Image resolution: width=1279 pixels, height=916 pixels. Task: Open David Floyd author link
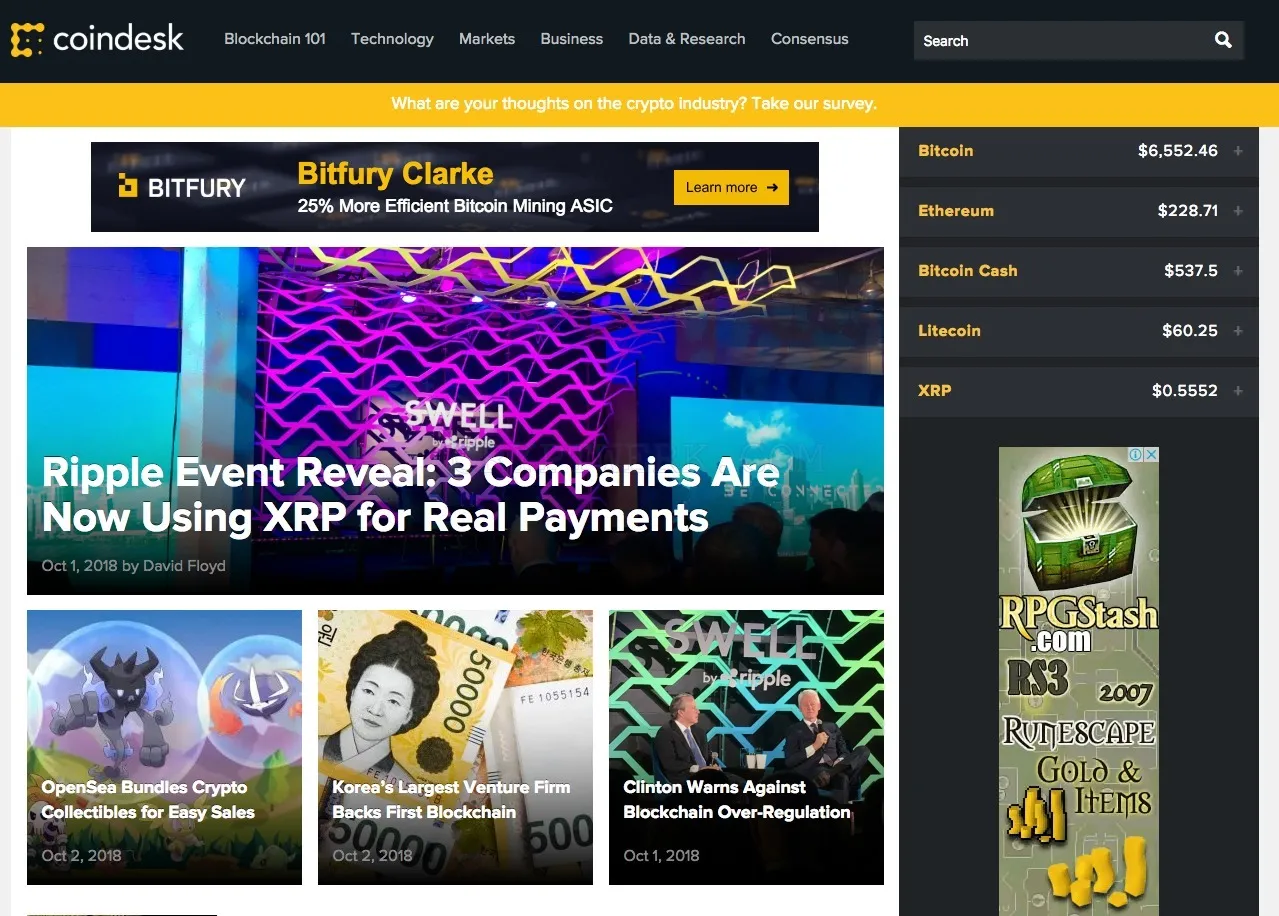184,566
